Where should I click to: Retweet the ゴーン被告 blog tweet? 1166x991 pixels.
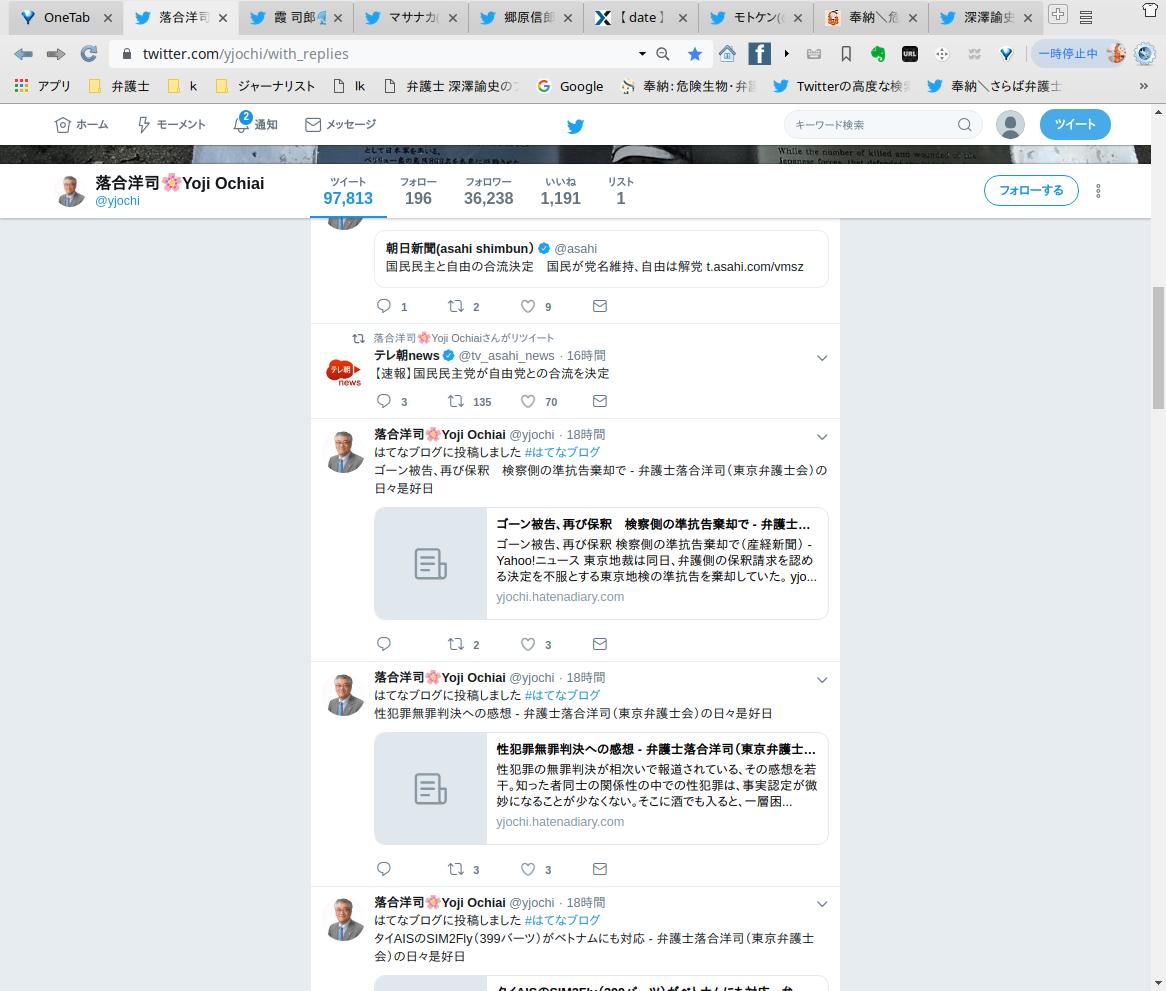(456, 644)
